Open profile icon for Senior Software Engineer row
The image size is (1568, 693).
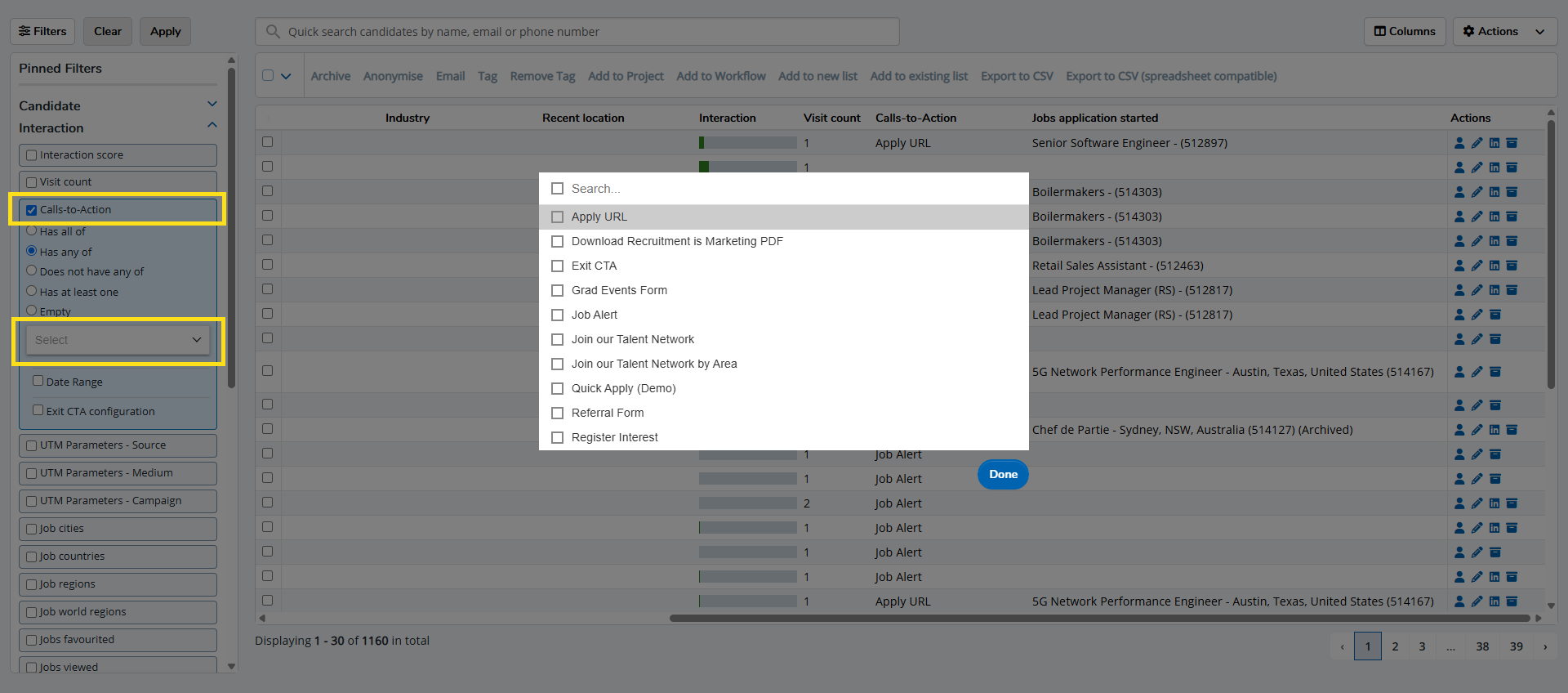(x=1459, y=143)
